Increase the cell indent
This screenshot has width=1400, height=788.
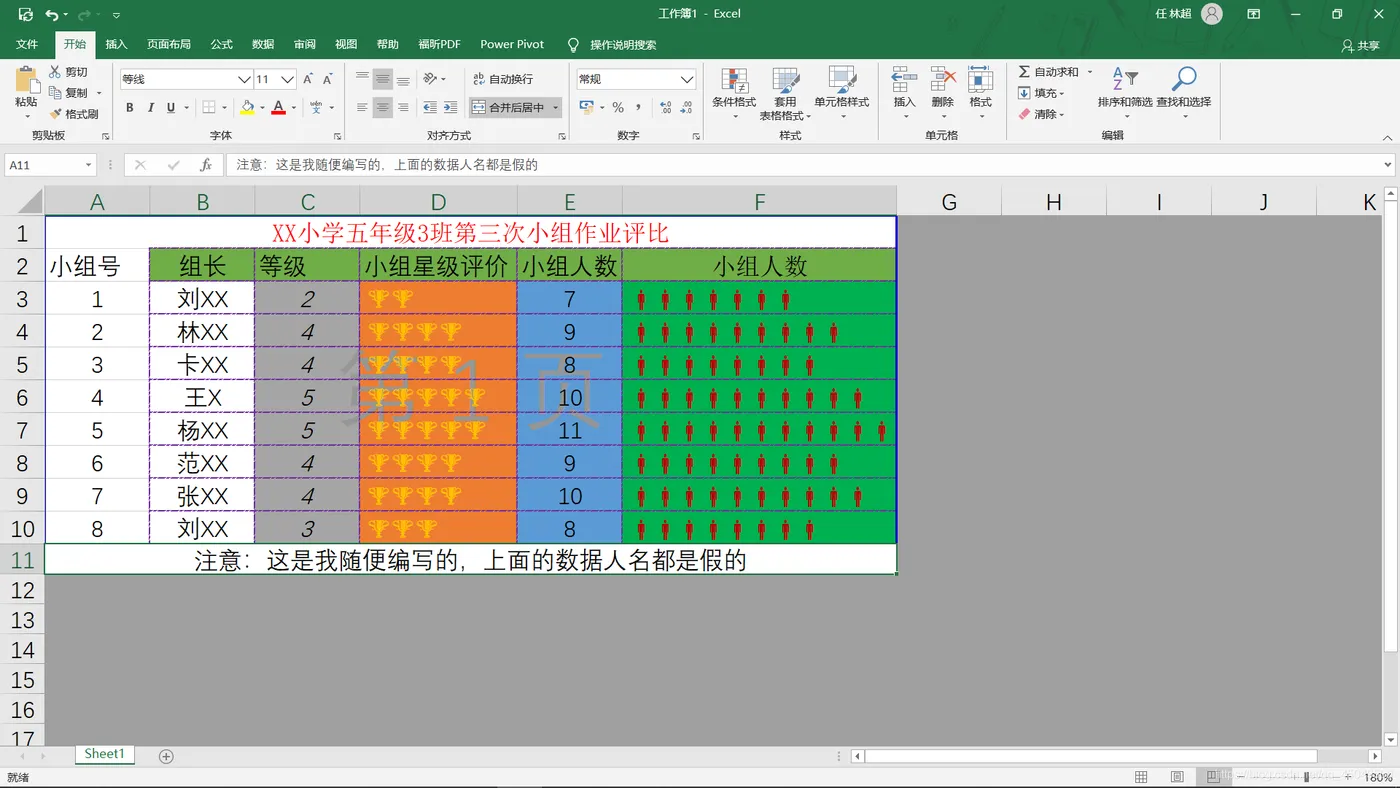450,107
